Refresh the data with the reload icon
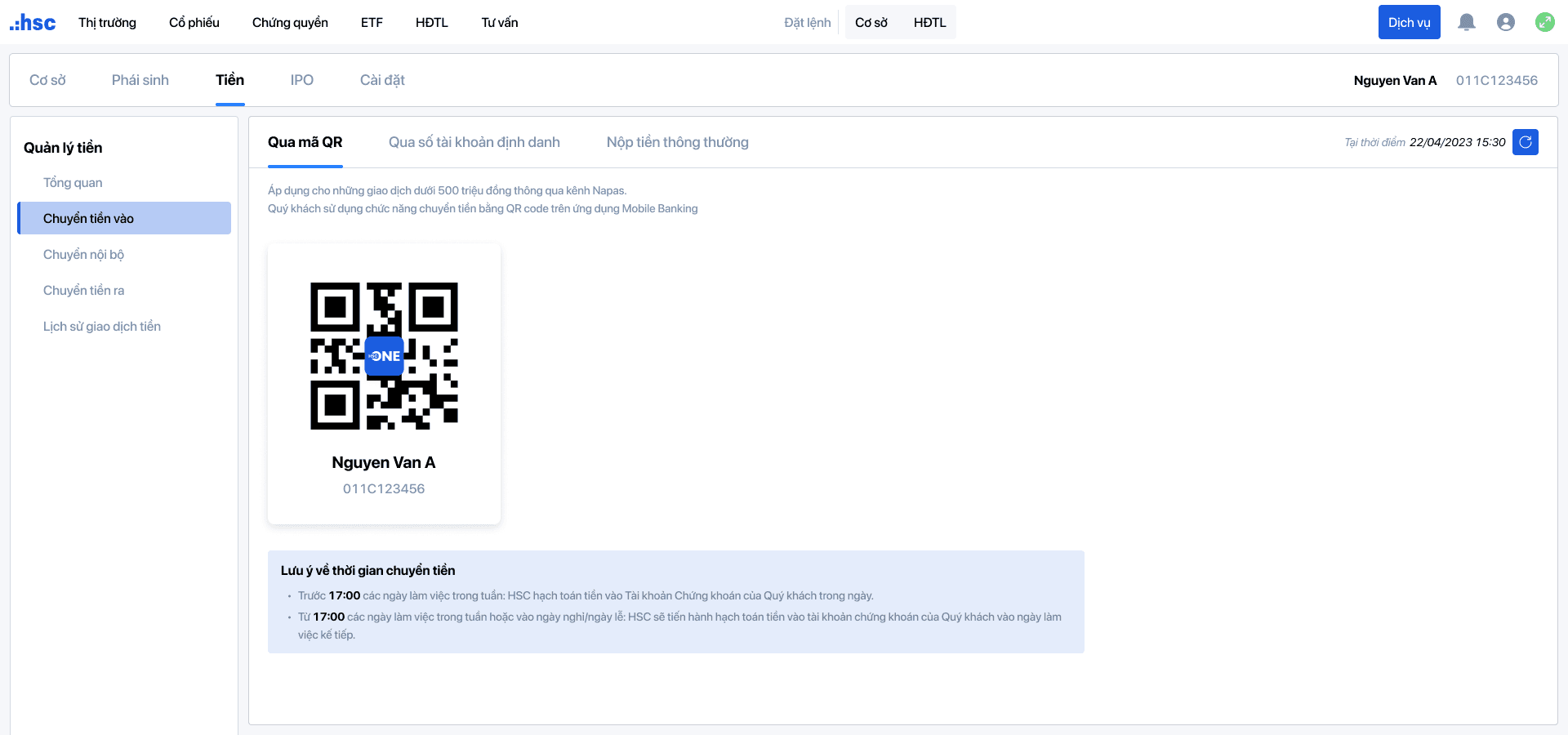Image resolution: width=1568 pixels, height=735 pixels. pos(1526,142)
